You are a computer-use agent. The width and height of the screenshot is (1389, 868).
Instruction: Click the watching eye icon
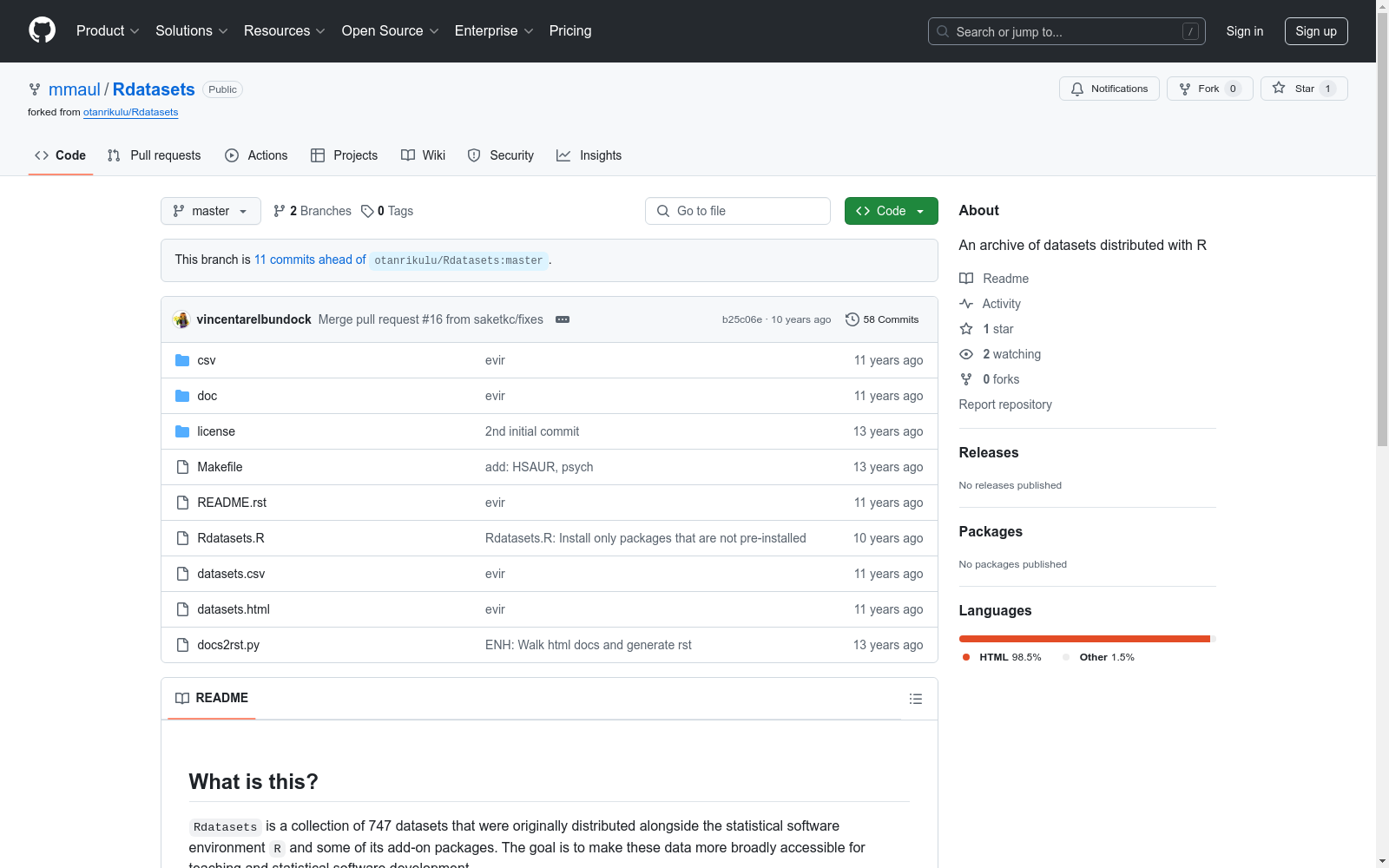tap(966, 354)
